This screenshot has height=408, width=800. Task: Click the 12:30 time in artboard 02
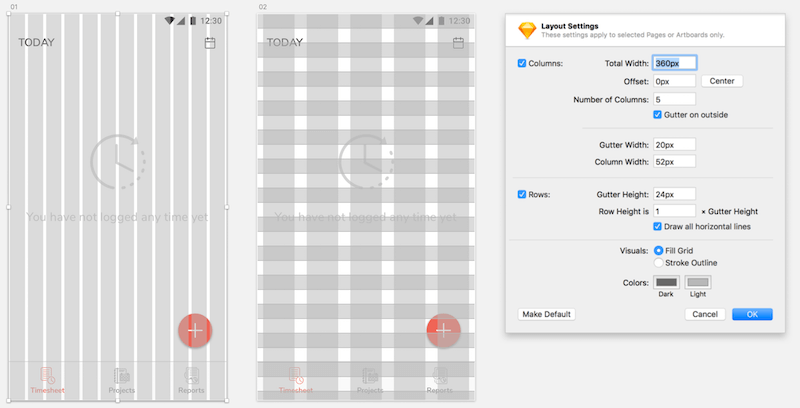pos(459,21)
